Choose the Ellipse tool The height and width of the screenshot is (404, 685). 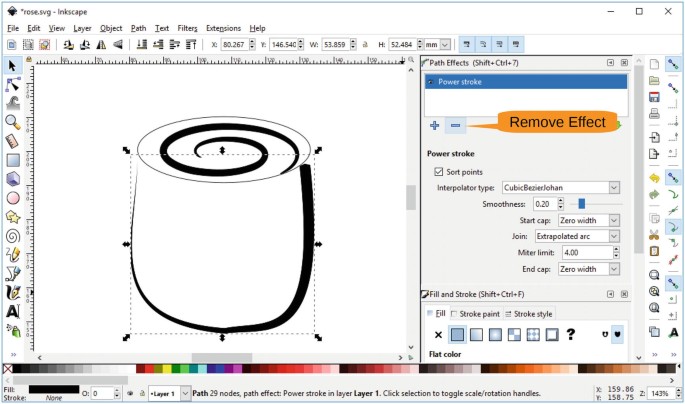pyautogui.click(x=13, y=197)
